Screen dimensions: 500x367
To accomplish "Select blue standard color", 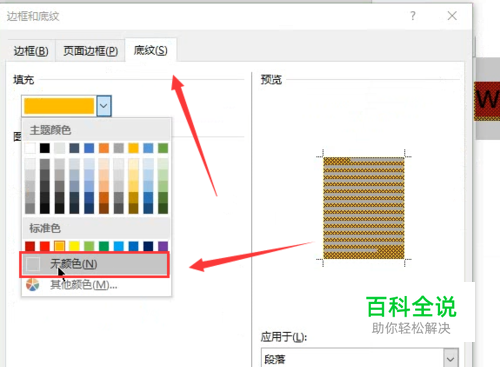I will pos(133,246).
